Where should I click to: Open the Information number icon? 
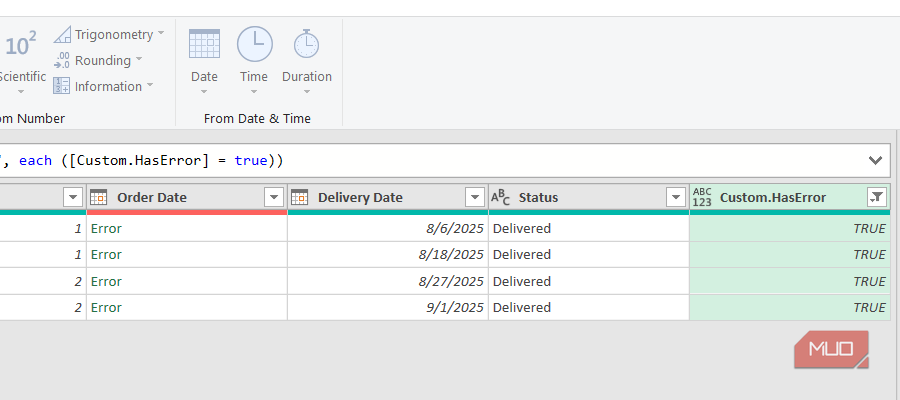click(62, 86)
